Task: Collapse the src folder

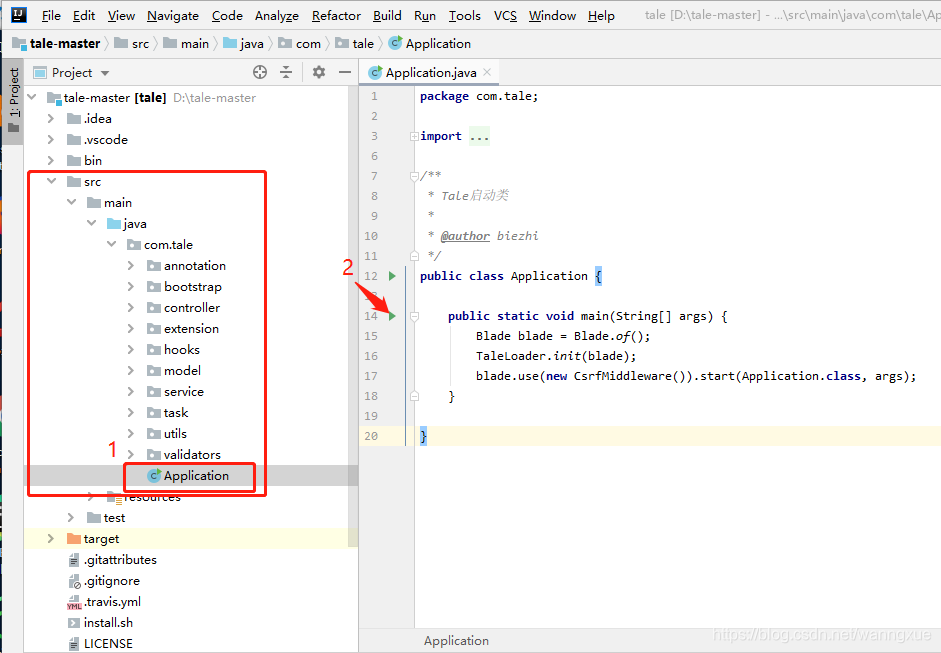Action: 52,181
